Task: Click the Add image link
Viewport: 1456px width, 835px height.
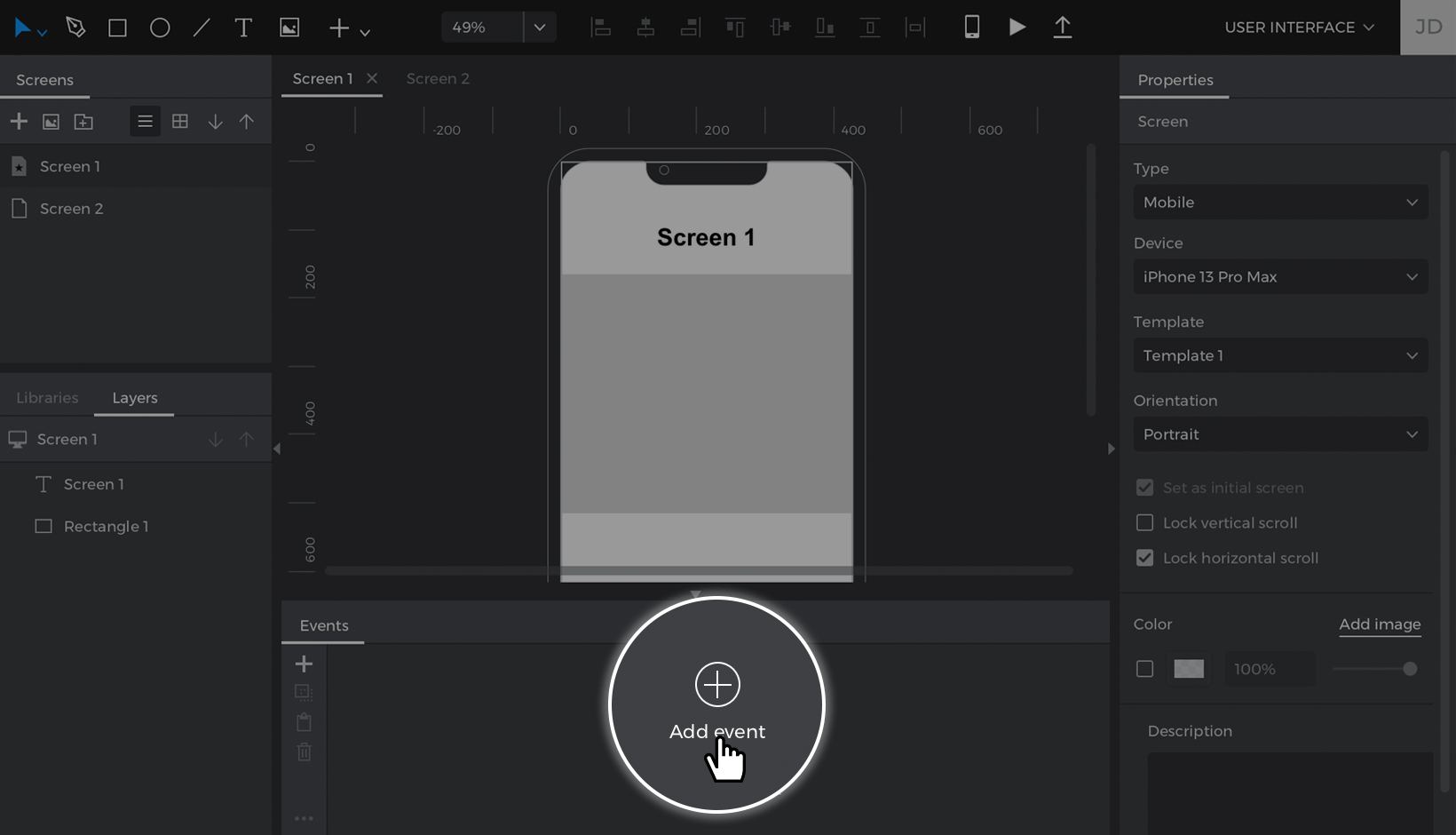Action: [x=1380, y=624]
